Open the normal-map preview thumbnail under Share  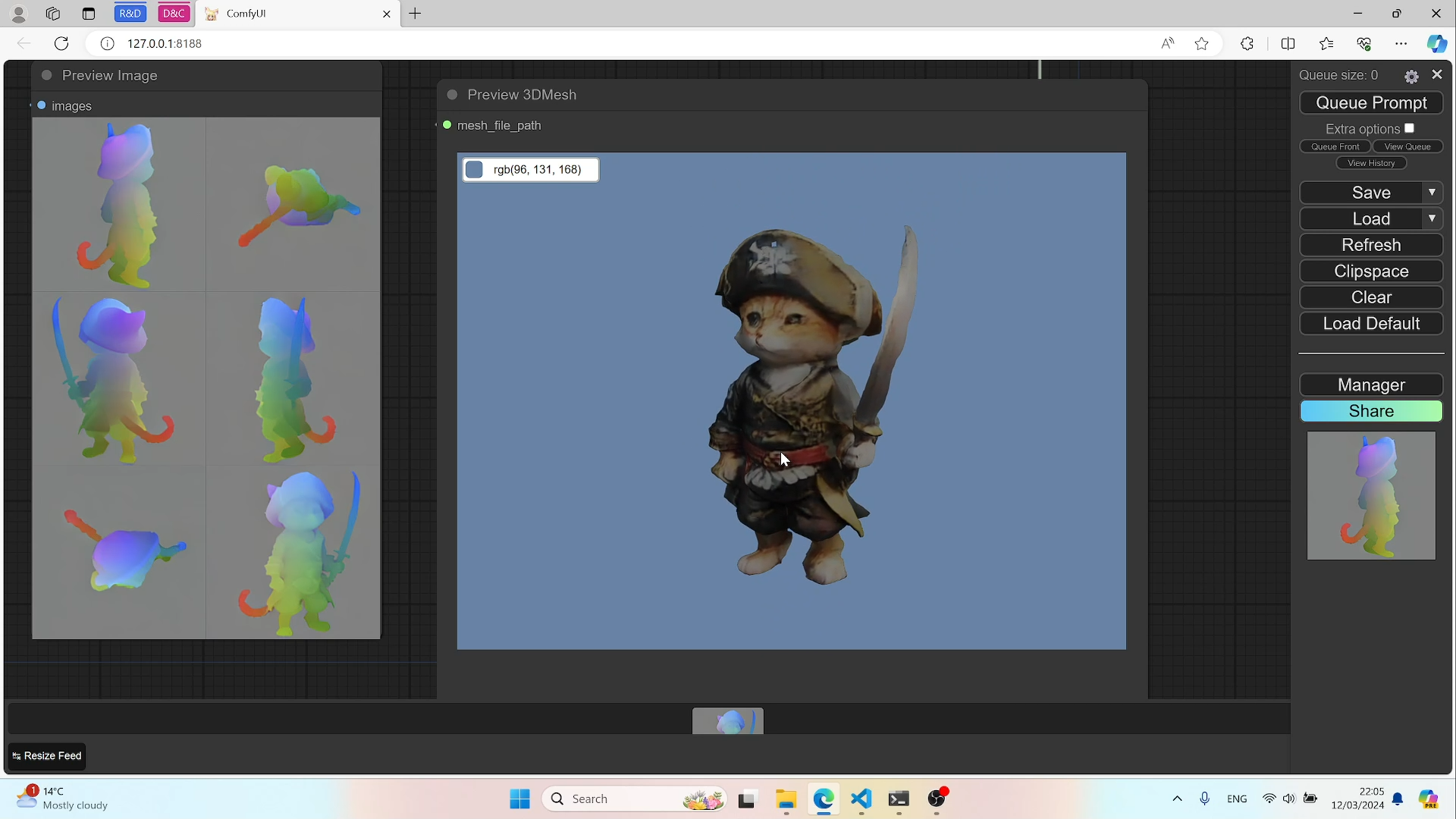pyautogui.click(x=1371, y=496)
